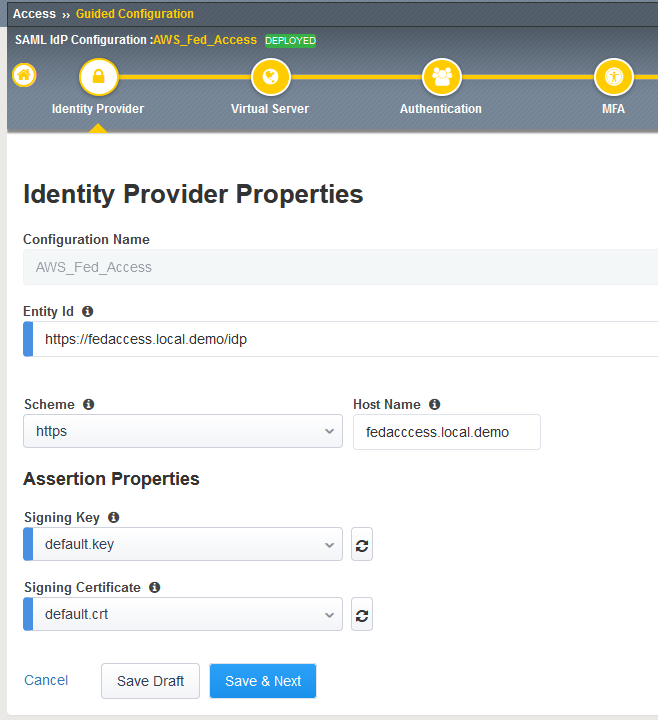Image resolution: width=658 pixels, height=720 pixels.
Task: Click the Scheme info icon
Action: pos(89,405)
